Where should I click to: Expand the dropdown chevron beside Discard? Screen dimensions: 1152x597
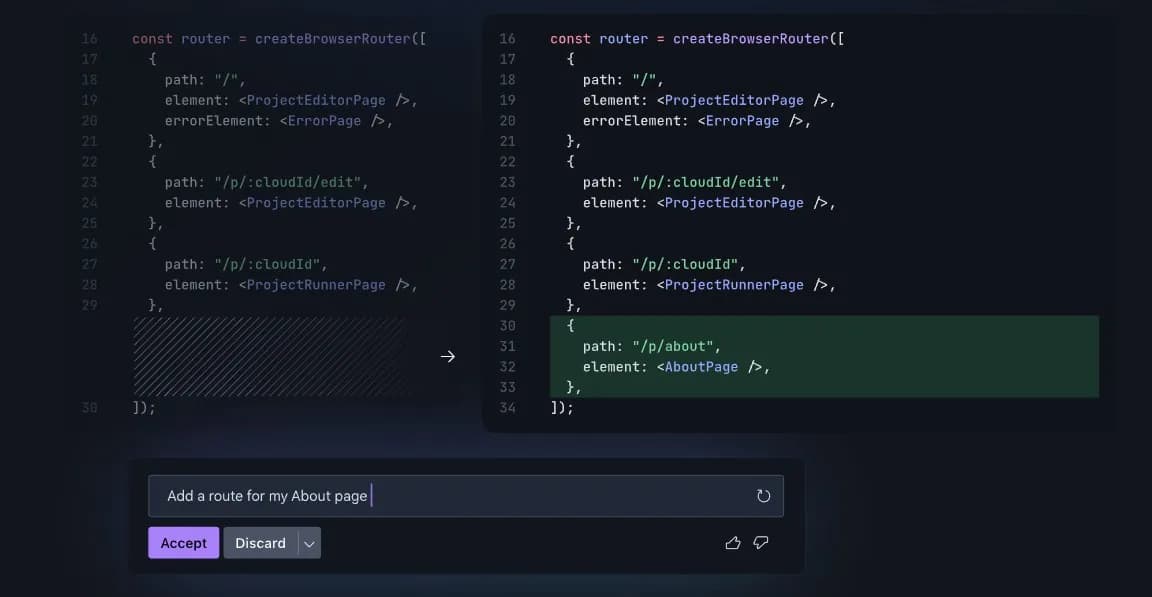pos(309,543)
